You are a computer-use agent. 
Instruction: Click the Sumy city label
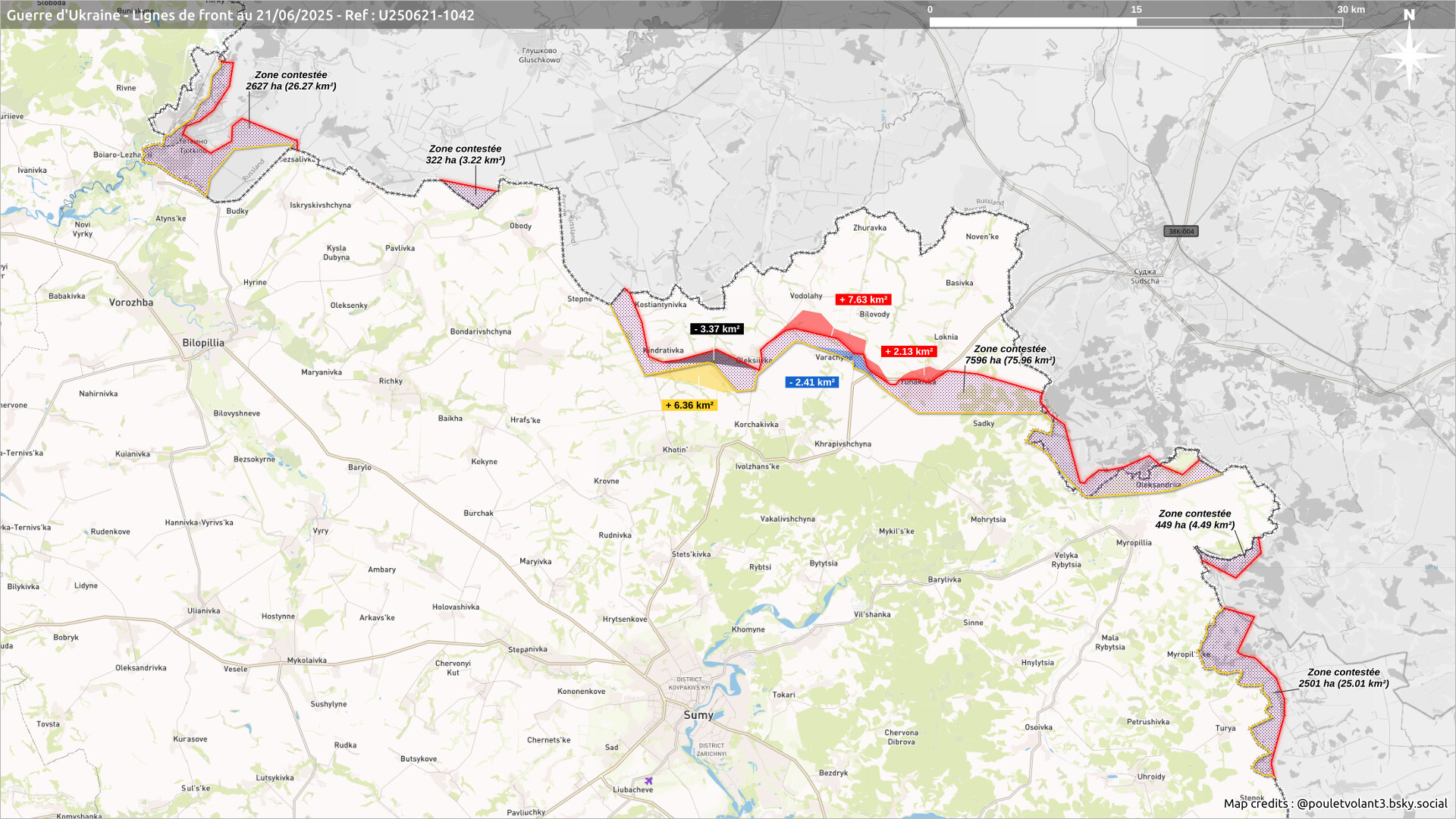click(x=698, y=715)
